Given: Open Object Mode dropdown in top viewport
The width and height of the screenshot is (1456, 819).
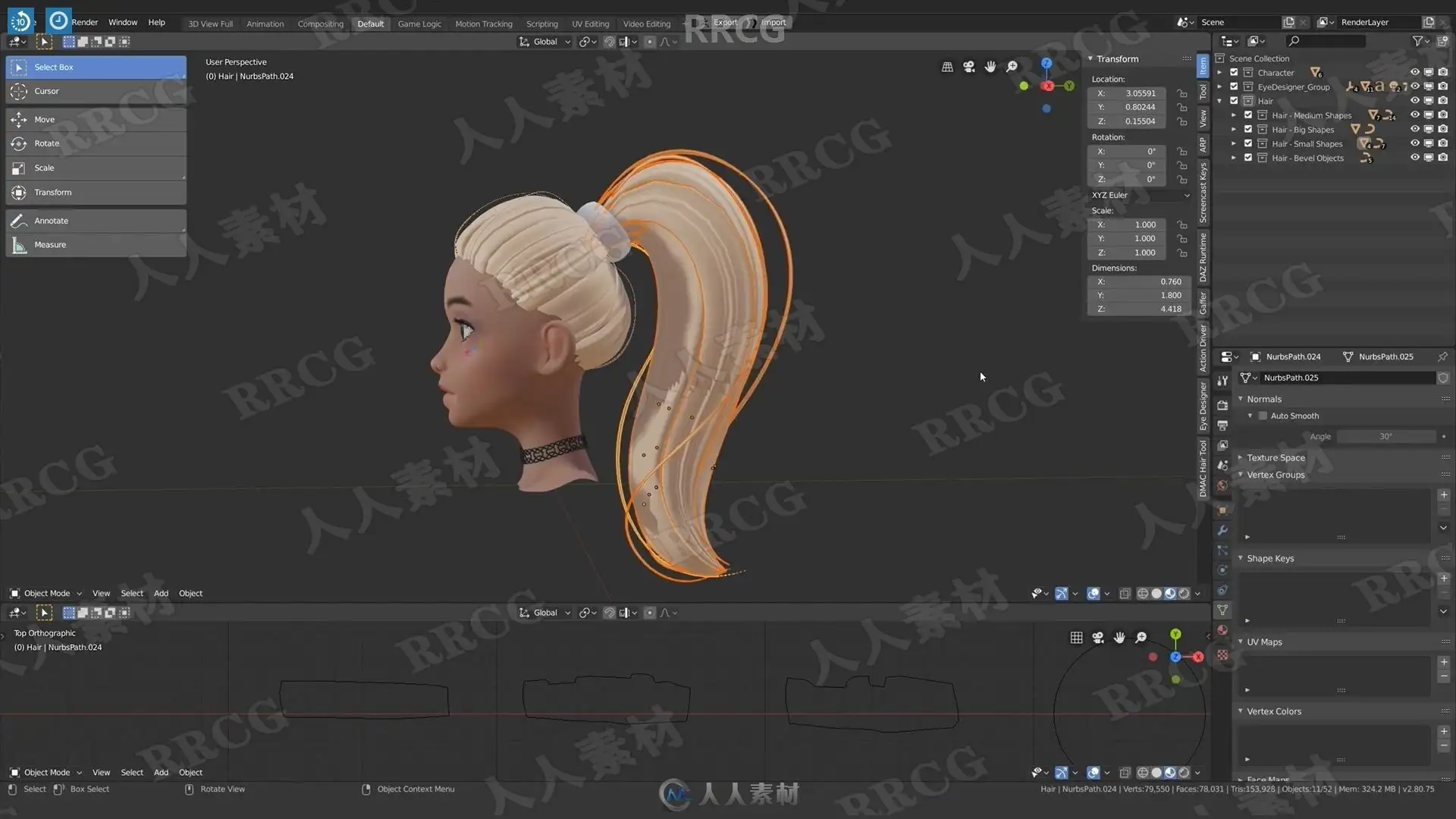Looking at the screenshot, I should pos(45,594).
